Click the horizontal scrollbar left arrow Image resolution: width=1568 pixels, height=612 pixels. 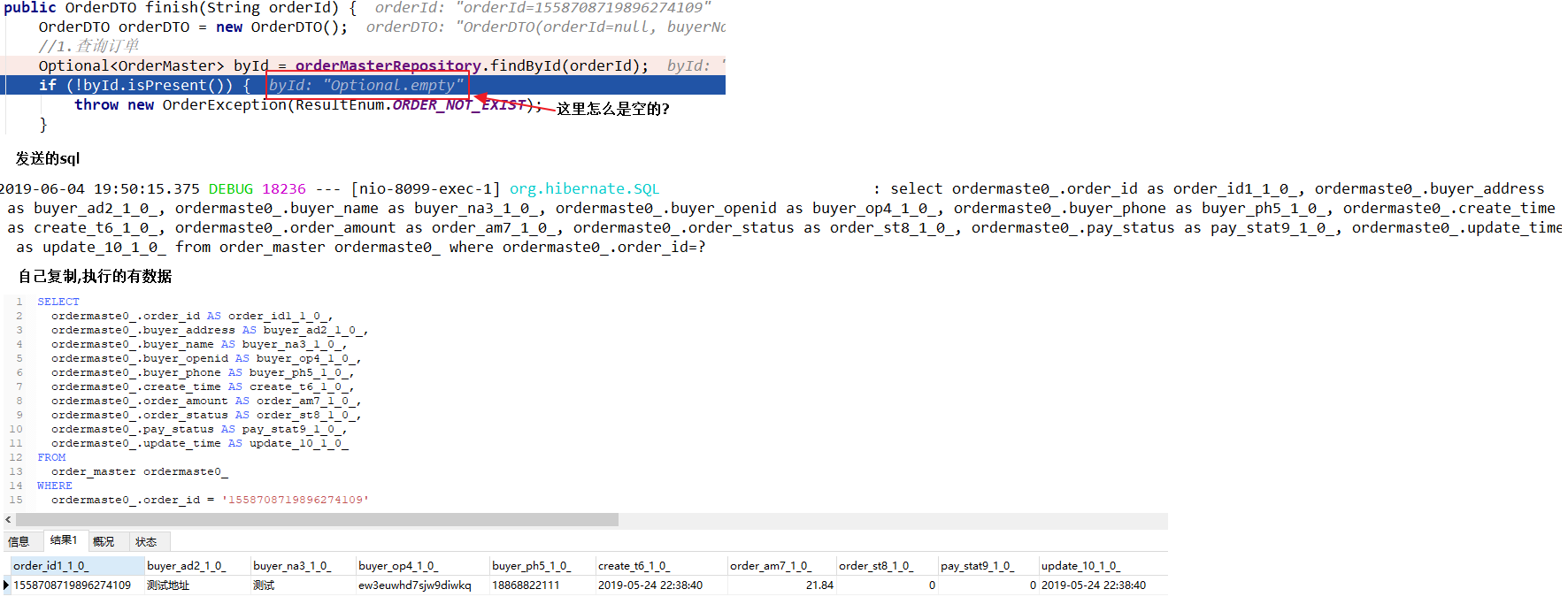[x=8, y=520]
